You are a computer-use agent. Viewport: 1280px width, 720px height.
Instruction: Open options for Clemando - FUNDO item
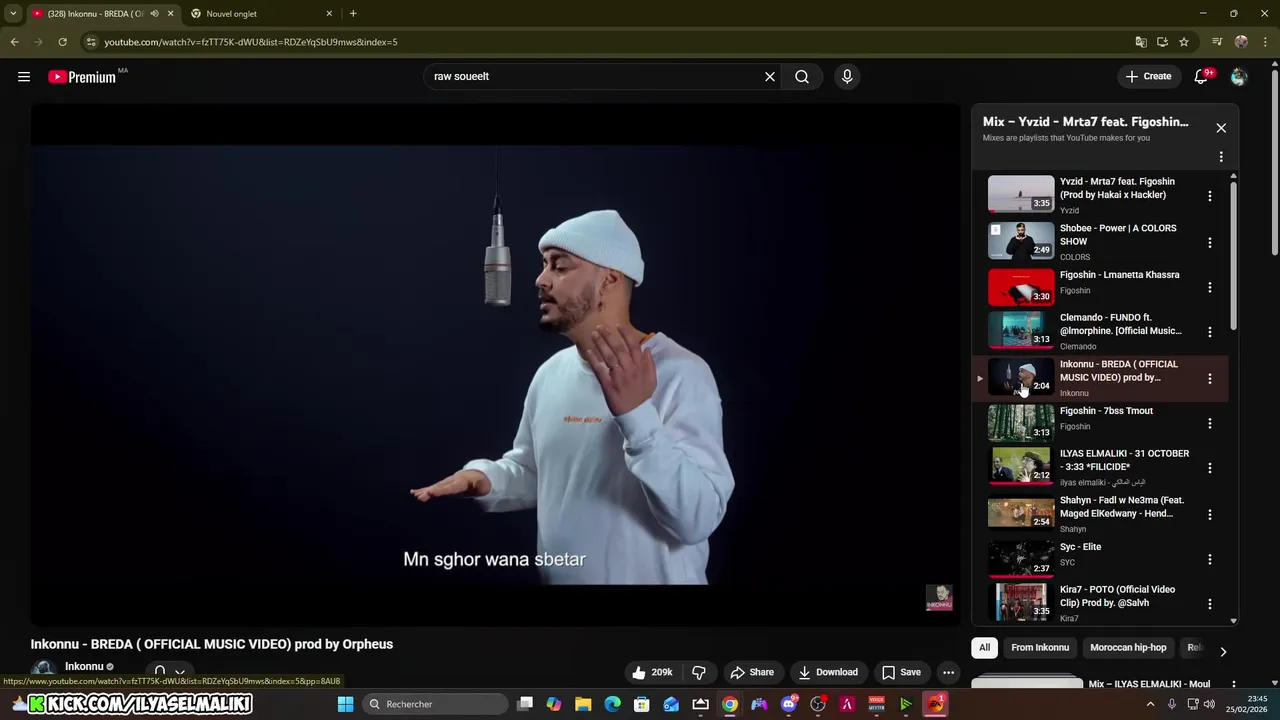tap(1210, 332)
